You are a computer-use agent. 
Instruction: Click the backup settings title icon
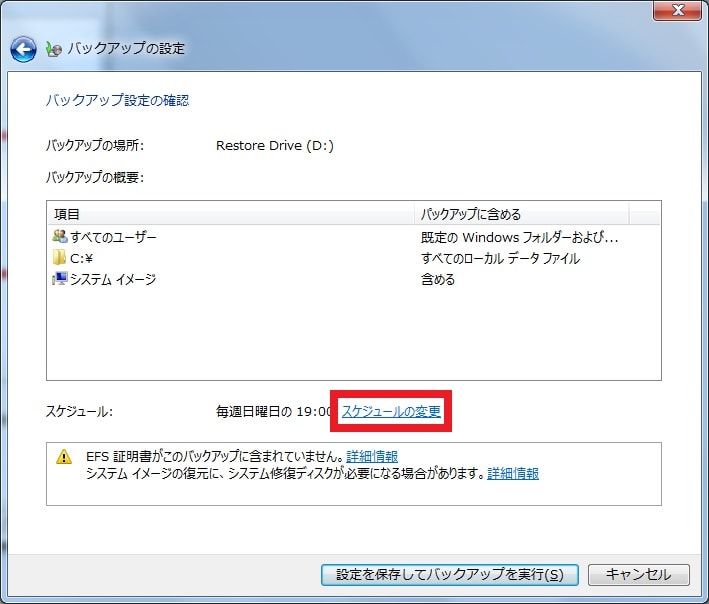point(53,49)
